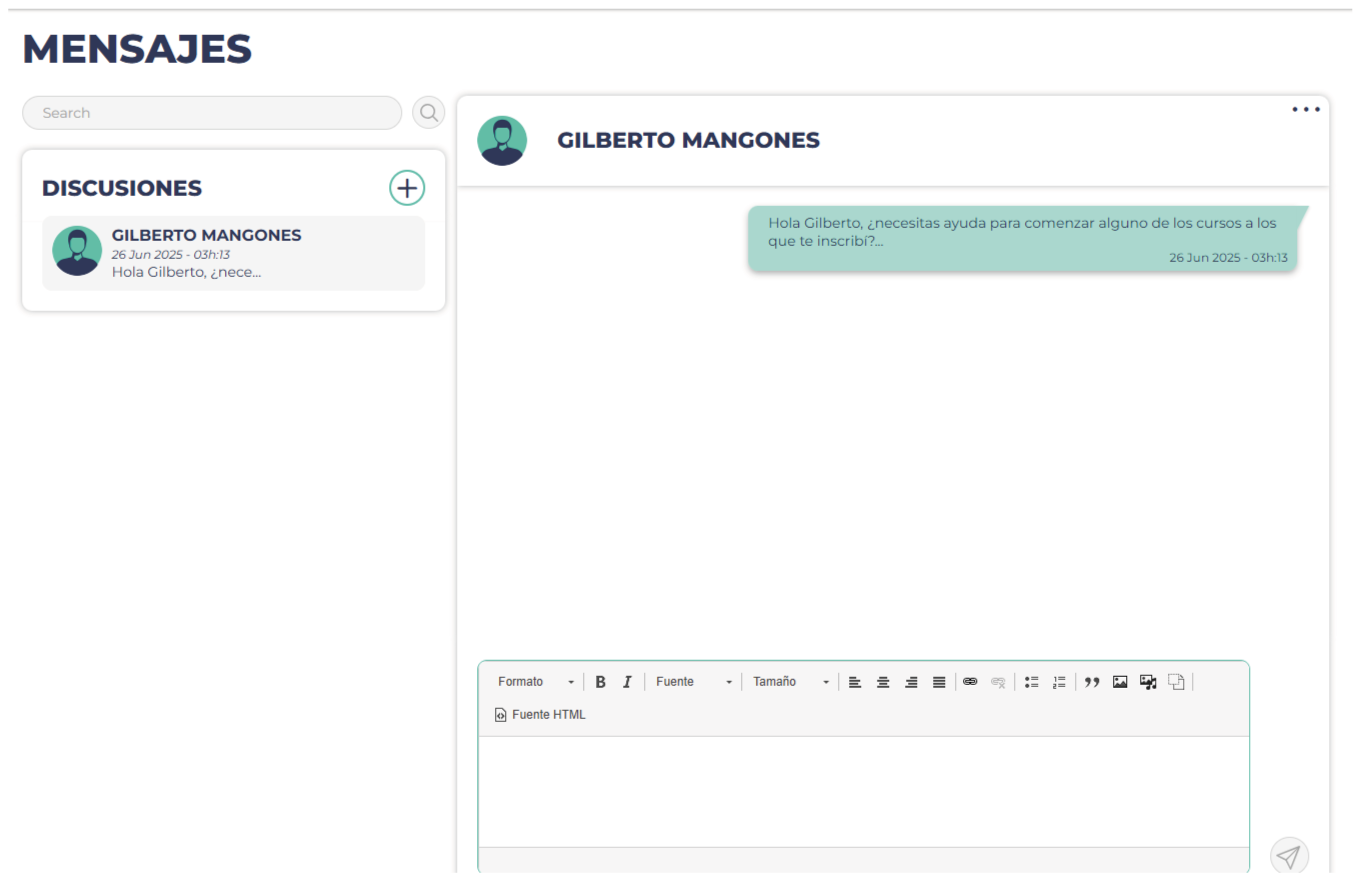Enable justified text alignment
The height and width of the screenshot is (882, 1361).
[x=939, y=682]
